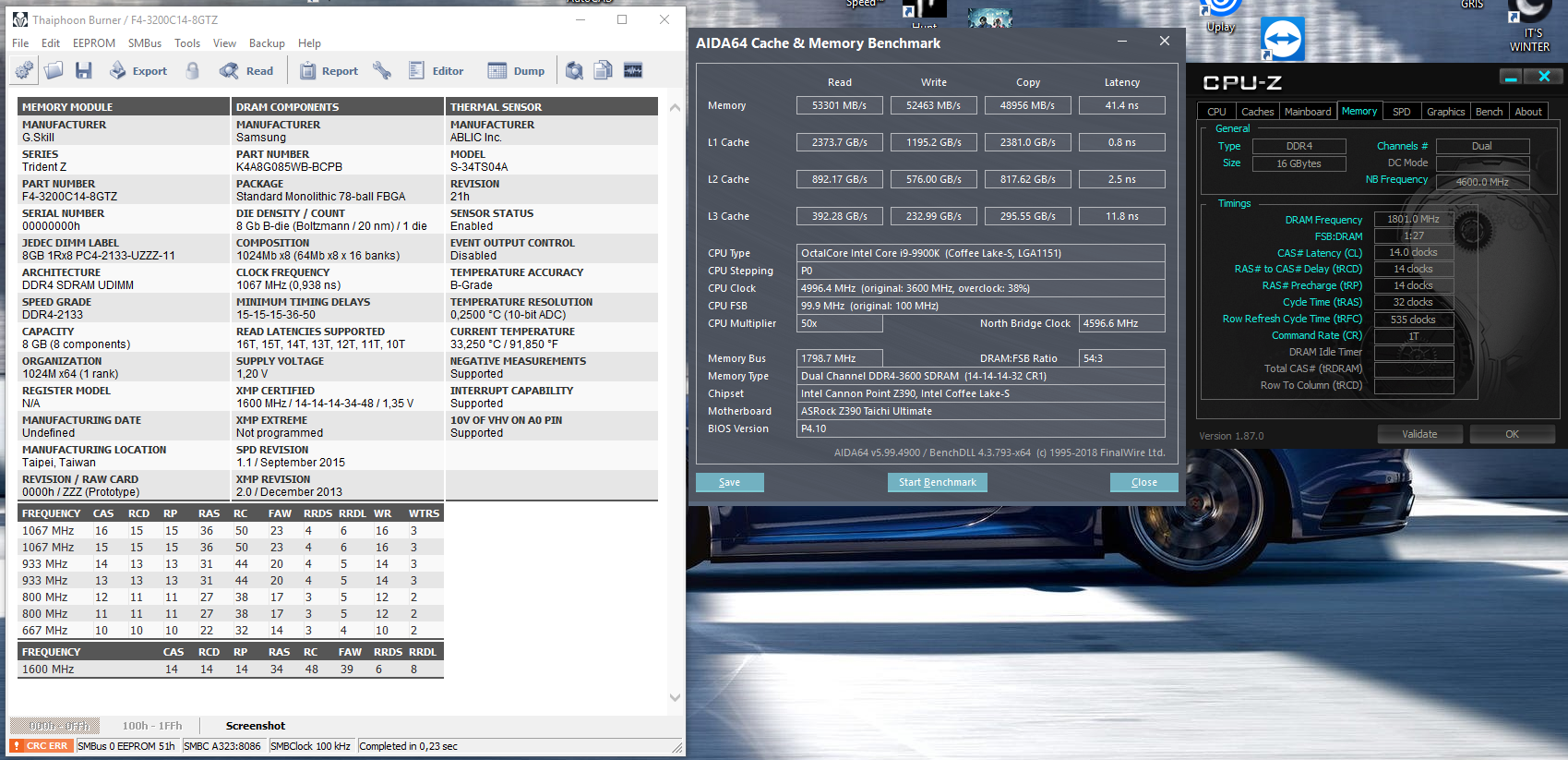Click the Export toolbar button

pyautogui.click(x=138, y=70)
